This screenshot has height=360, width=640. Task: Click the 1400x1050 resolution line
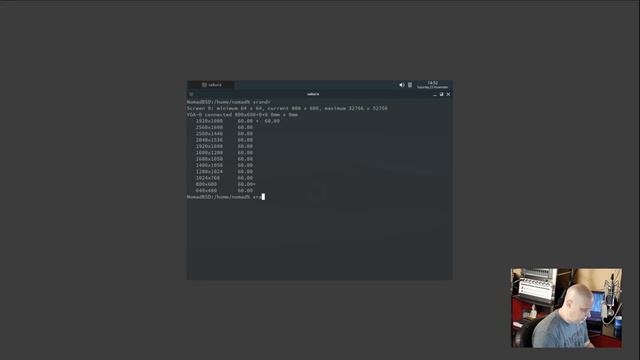[x=224, y=165]
